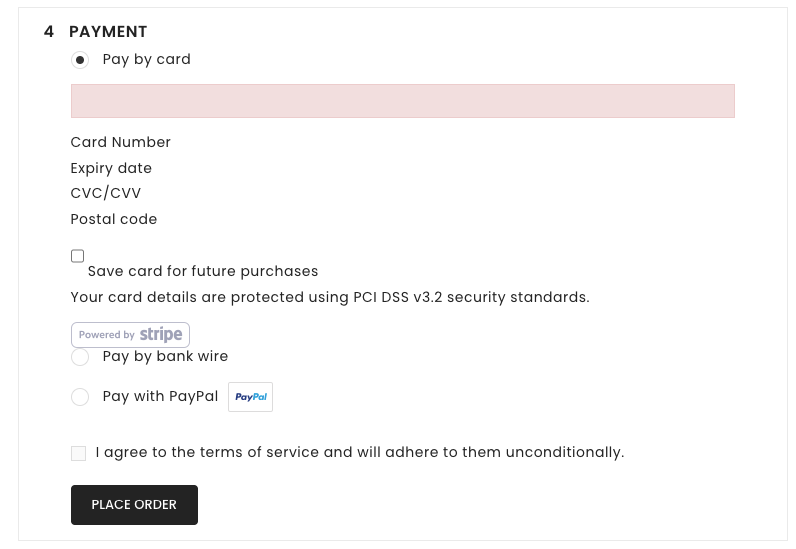Image resolution: width=796 pixels, height=549 pixels.
Task: Choose the Pay by bank wire radio button
Action: [80, 357]
